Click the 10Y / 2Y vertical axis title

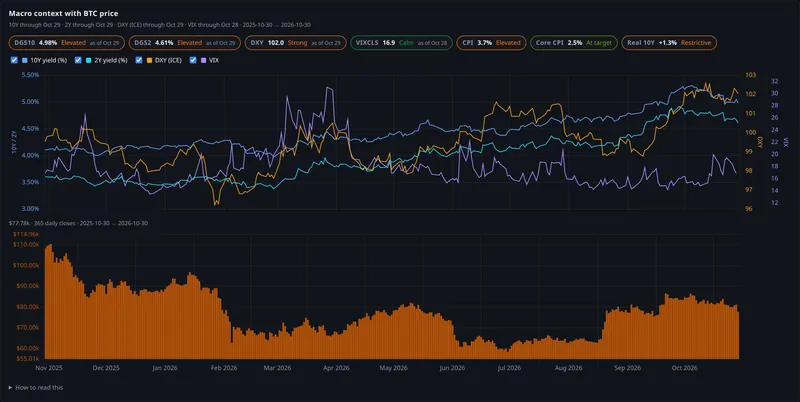pos(13,142)
